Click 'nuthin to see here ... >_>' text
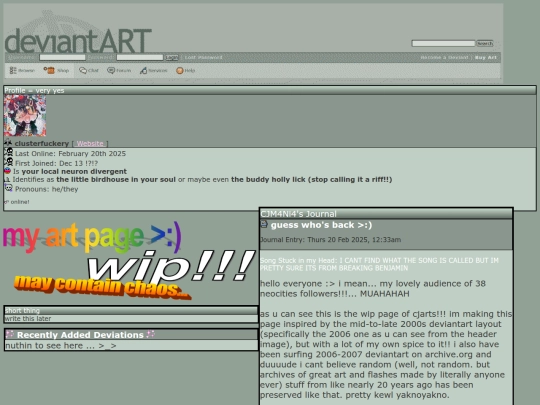 click(x=61, y=345)
